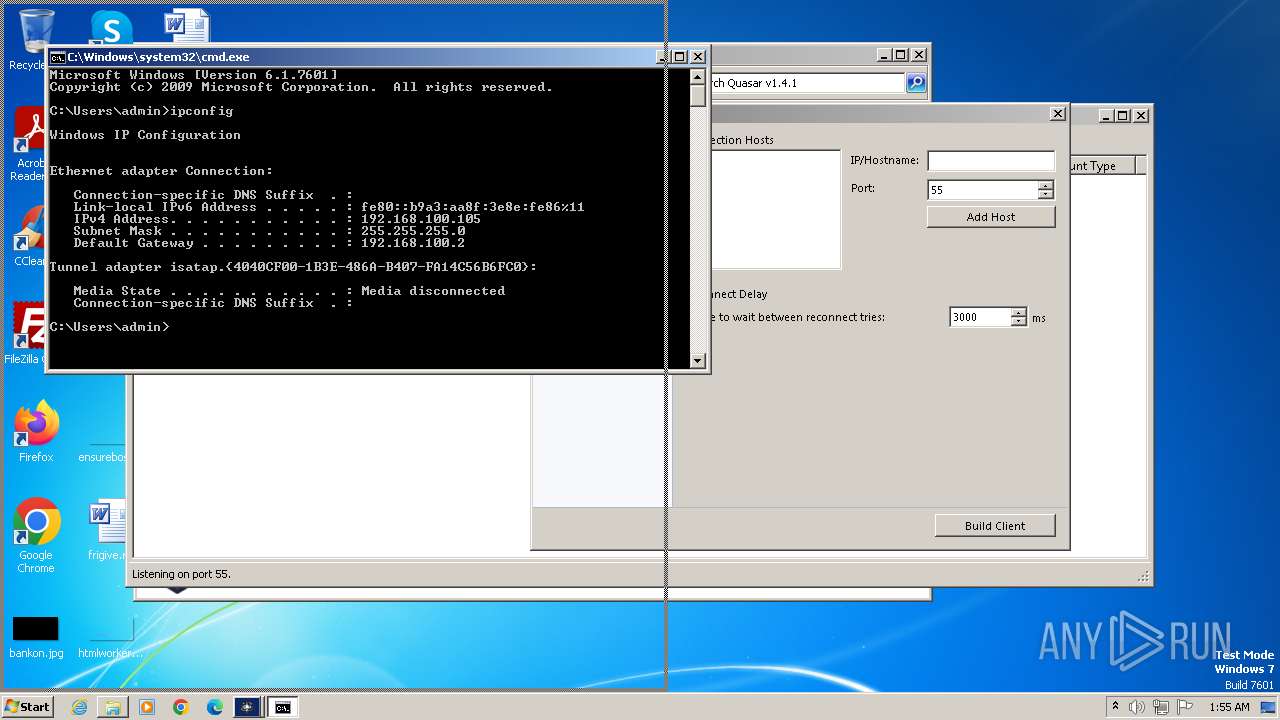This screenshot has height=720, width=1280.
Task: Switch to the Quasar application taskbar button
Action: 247,707
